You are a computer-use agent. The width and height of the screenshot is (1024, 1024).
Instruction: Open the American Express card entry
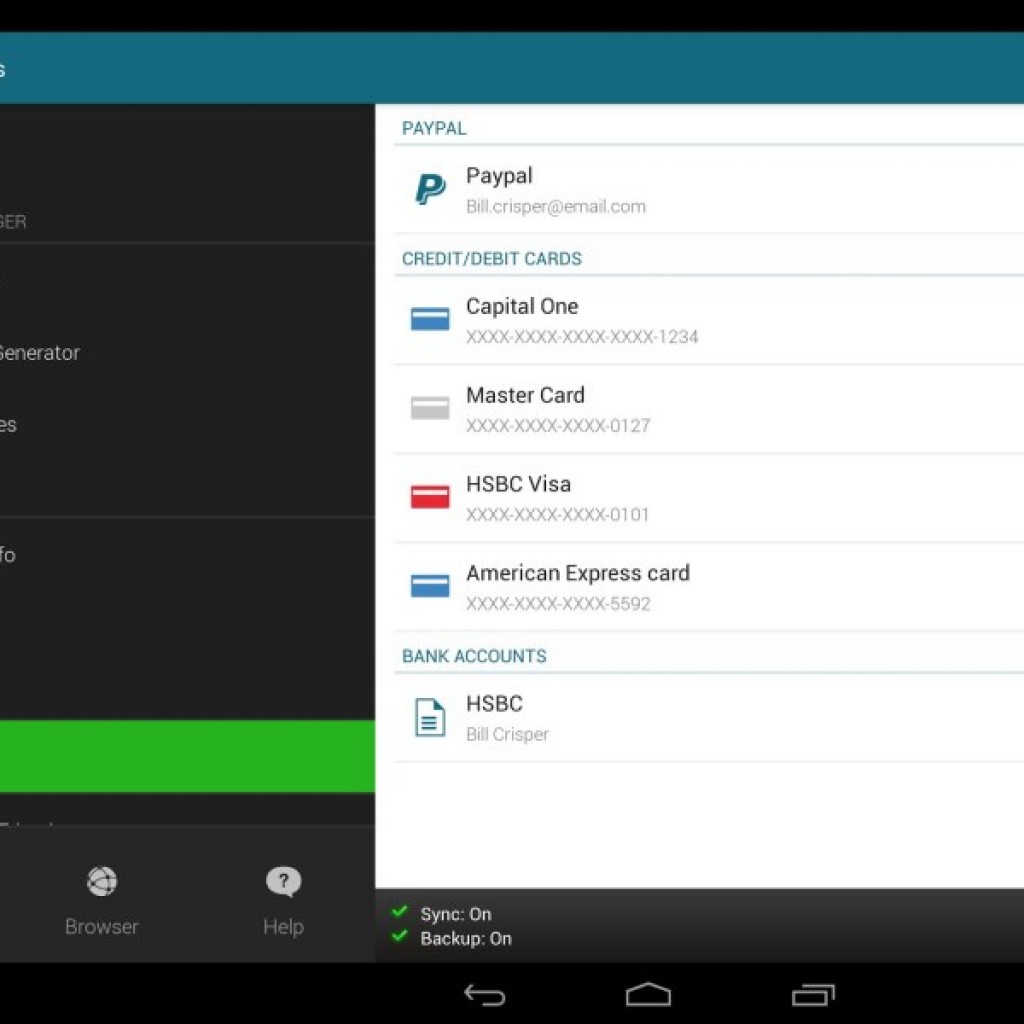[x=709, y=586]
